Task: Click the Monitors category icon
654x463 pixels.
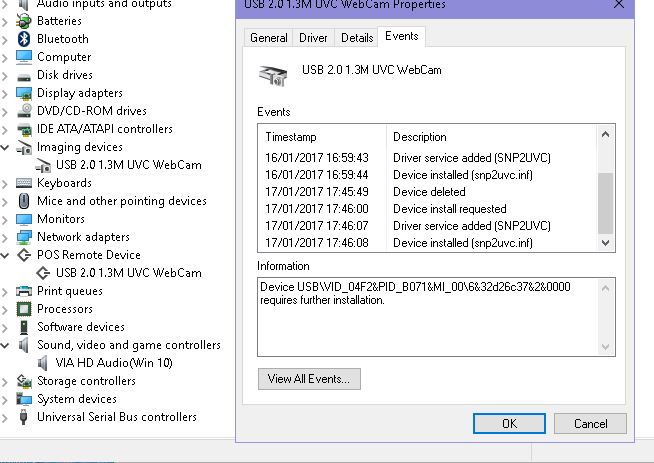Action: (x=24, y=219)
